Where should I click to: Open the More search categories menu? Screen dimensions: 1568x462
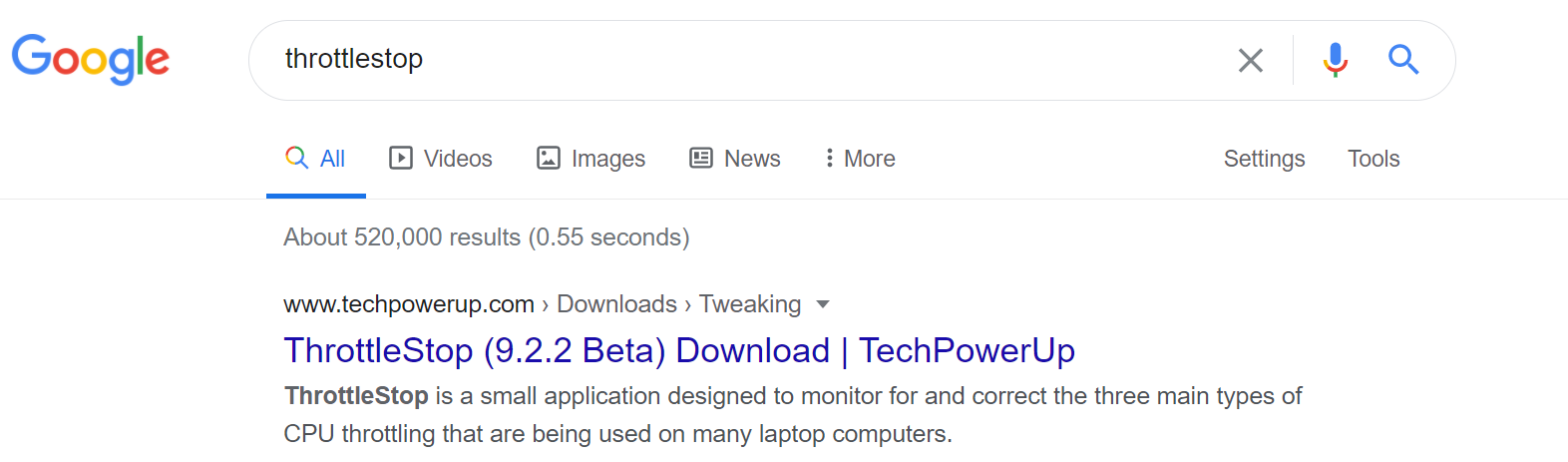coord(860,158)
